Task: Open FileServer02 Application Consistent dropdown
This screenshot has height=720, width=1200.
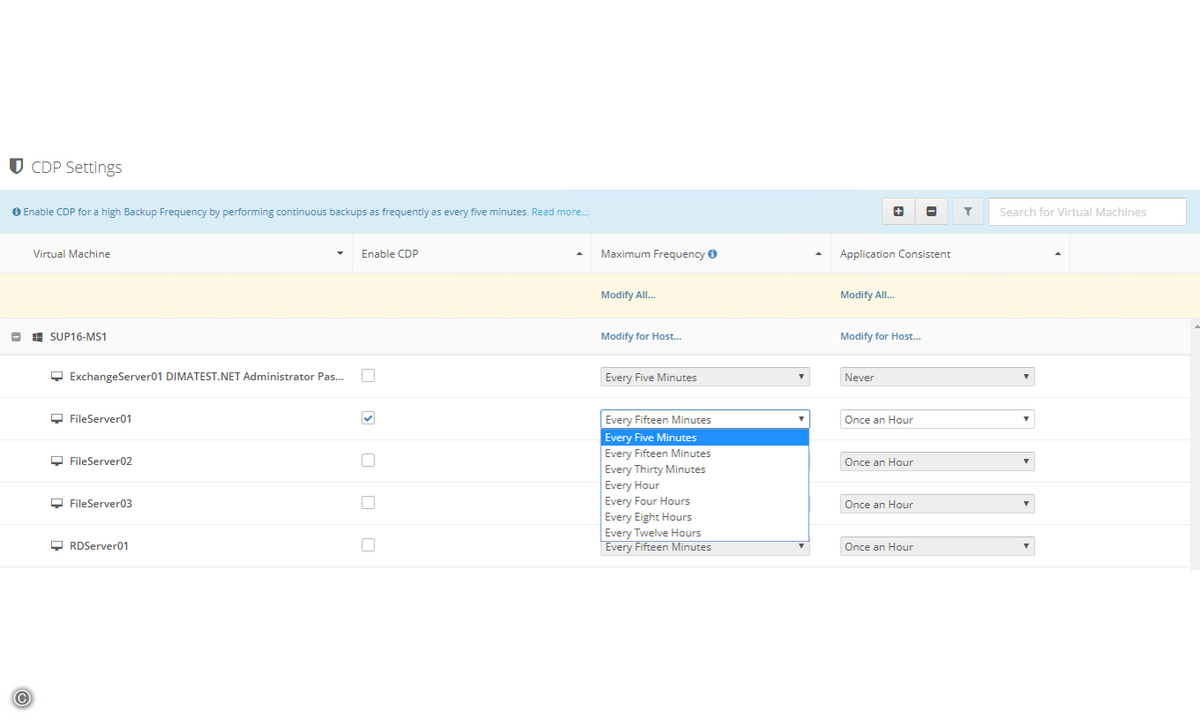Action: pyautogui.click(x=937, y=462)
